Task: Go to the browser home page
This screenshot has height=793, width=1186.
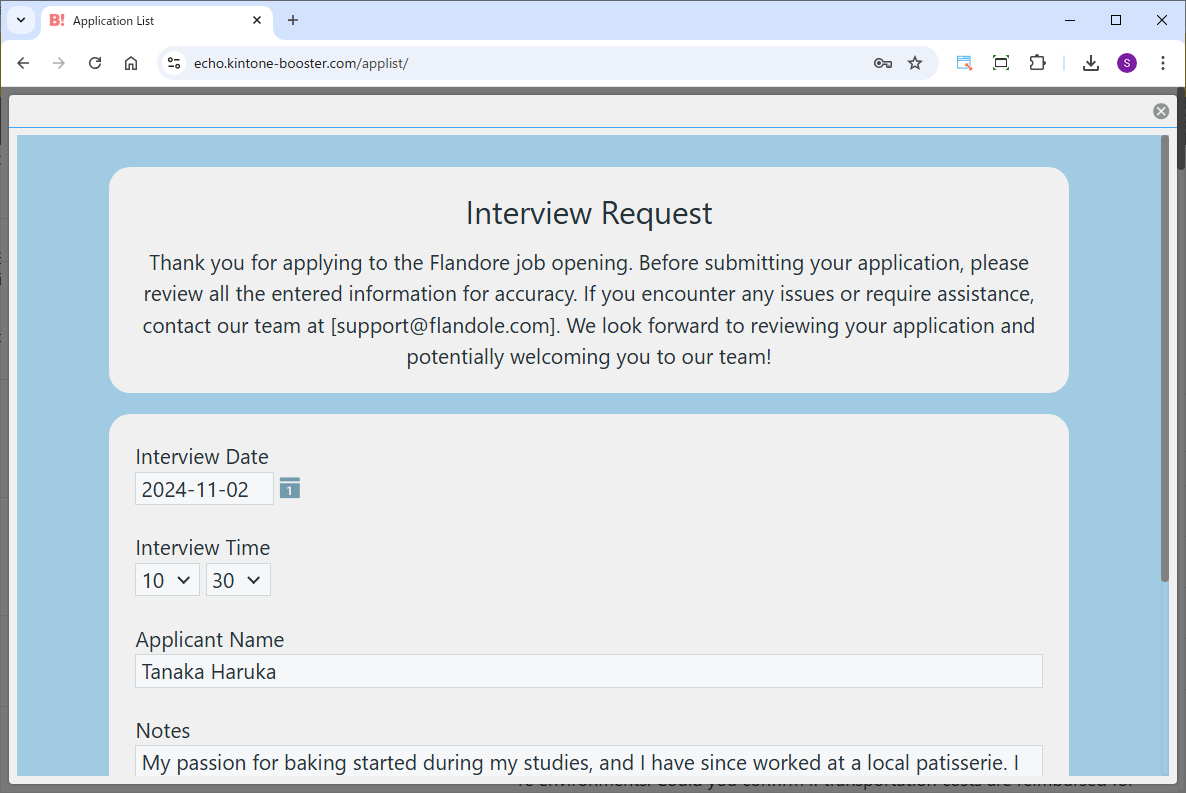Action: pos(131,63)
